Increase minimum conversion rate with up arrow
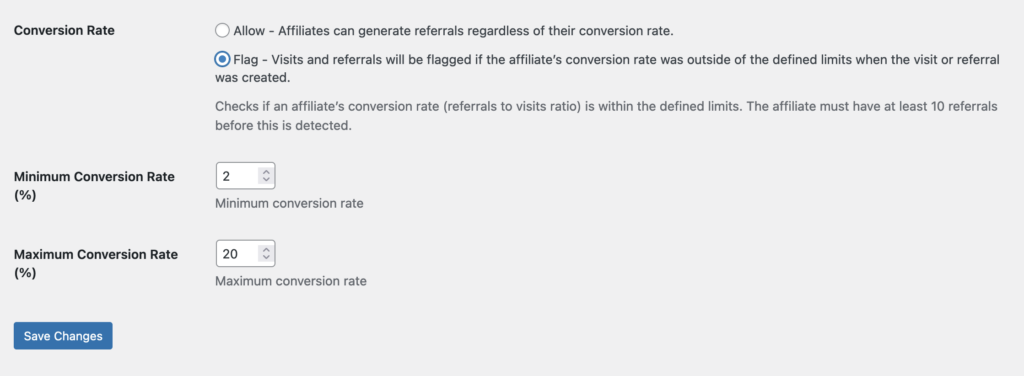 266,172
